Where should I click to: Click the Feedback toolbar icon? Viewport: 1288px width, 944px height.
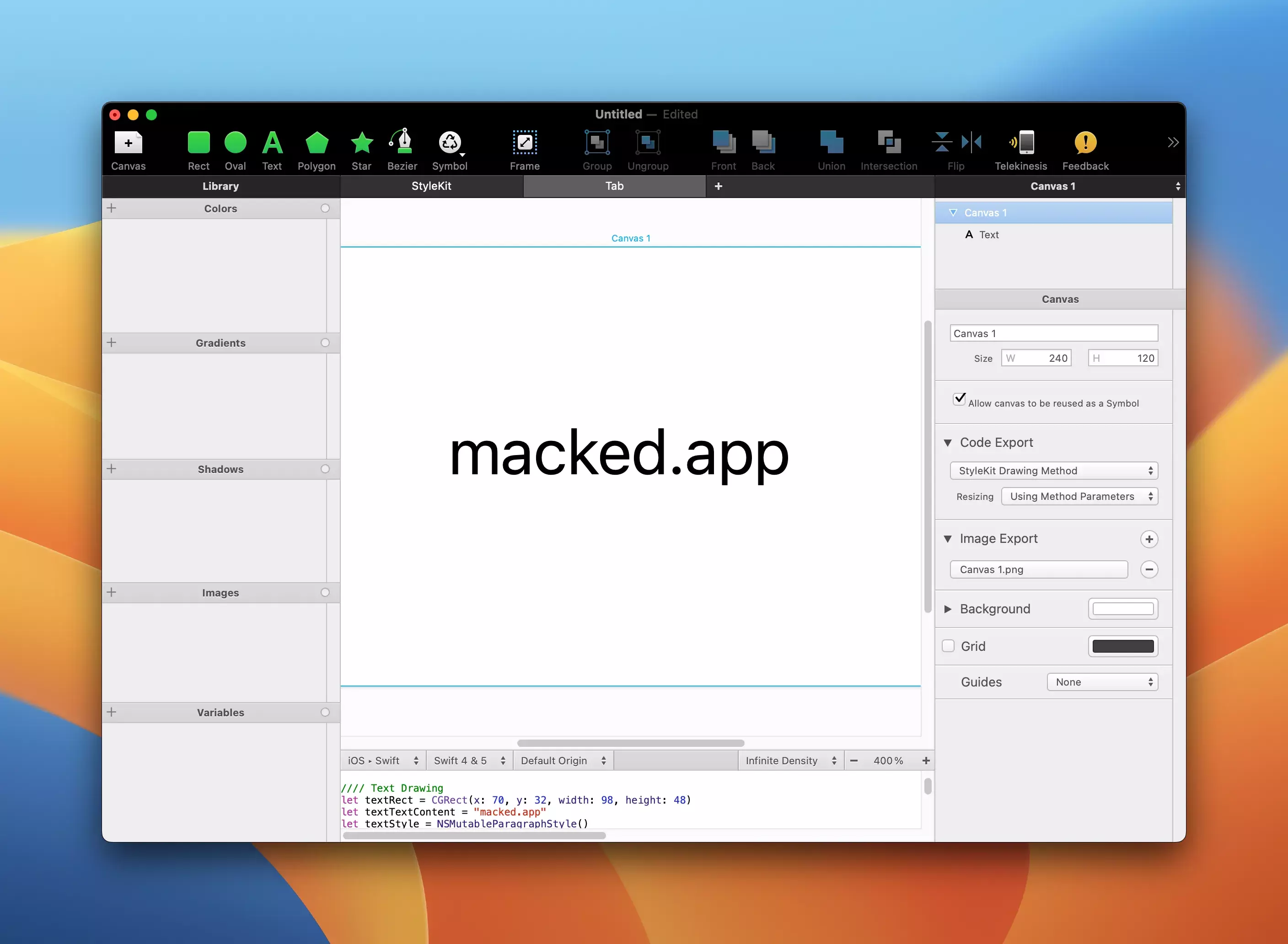click(x=1084, y=143)
